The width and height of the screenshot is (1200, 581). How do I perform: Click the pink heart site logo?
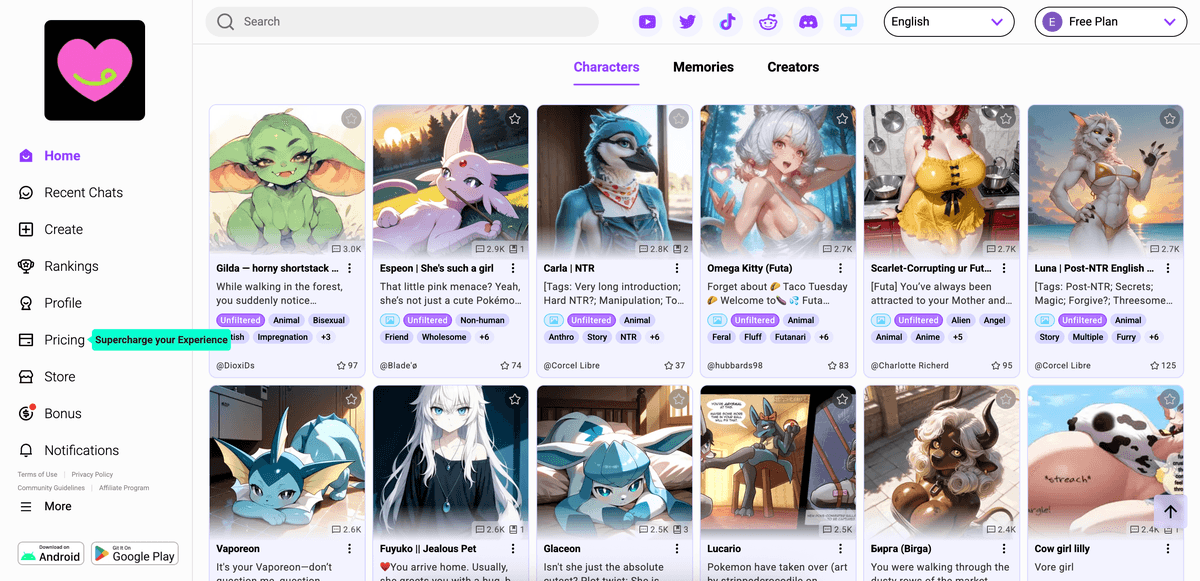pyautogui.click(x=95, y=70)
